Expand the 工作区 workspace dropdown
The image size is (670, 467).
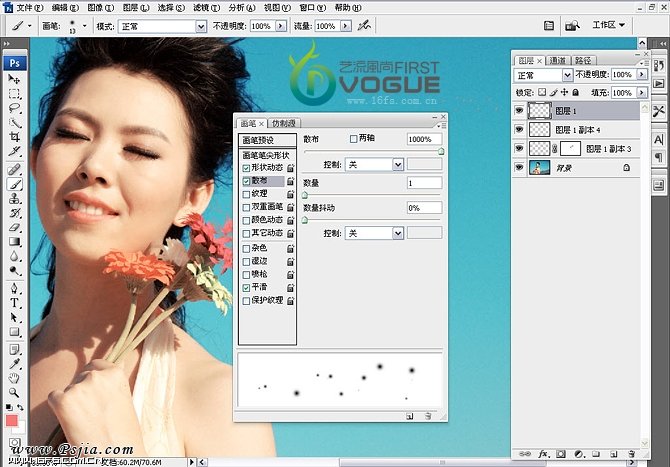(x=610, y=25)
